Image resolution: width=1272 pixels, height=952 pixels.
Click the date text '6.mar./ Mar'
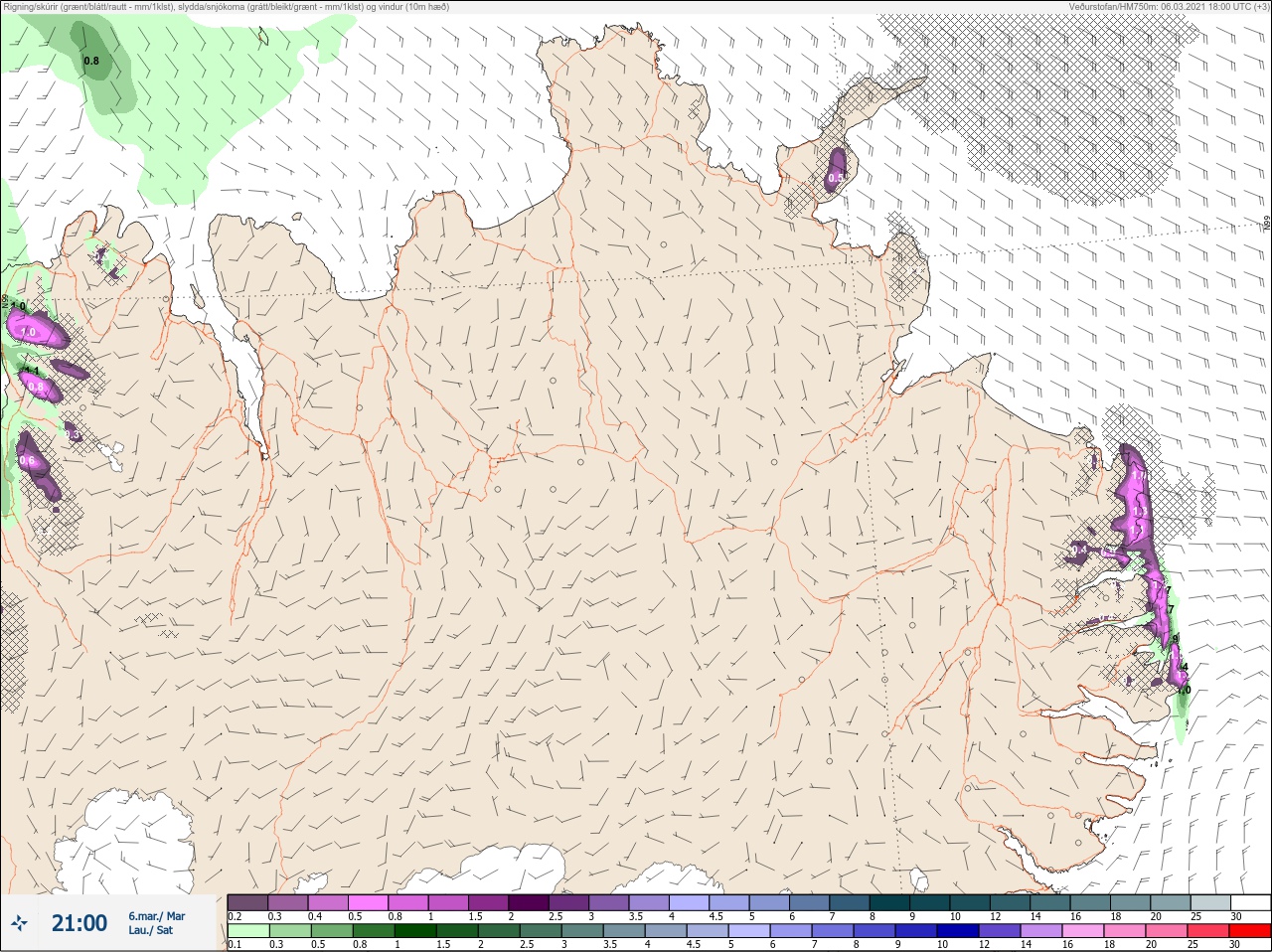156,916
